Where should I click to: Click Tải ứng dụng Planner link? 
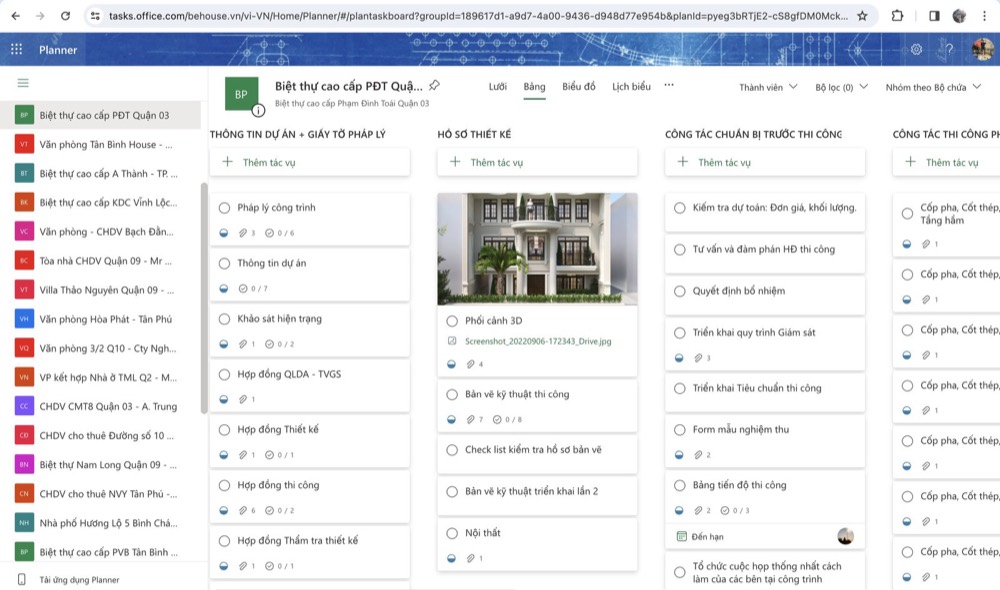79,580
